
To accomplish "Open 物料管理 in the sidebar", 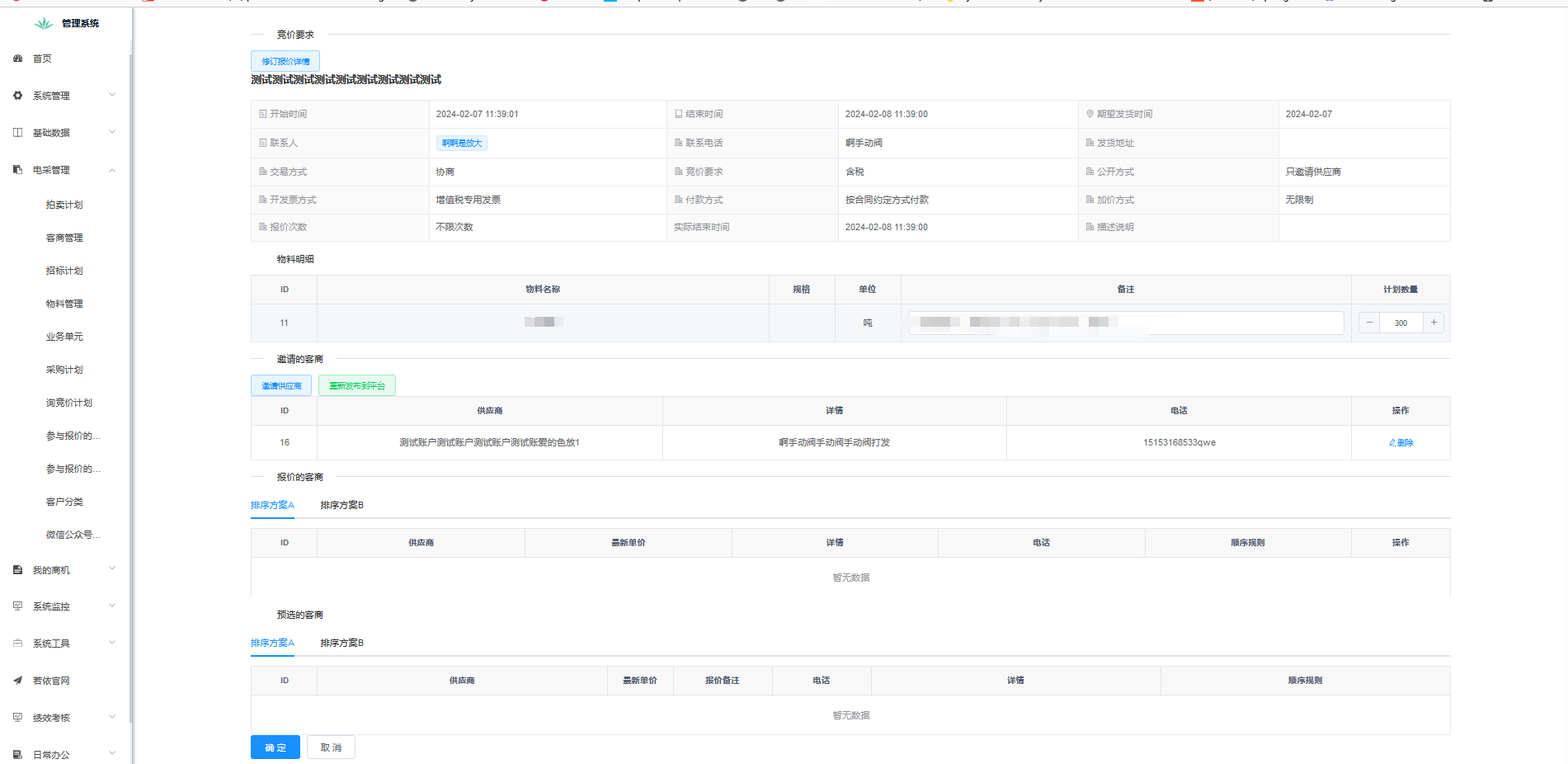I will click(64, 304).
